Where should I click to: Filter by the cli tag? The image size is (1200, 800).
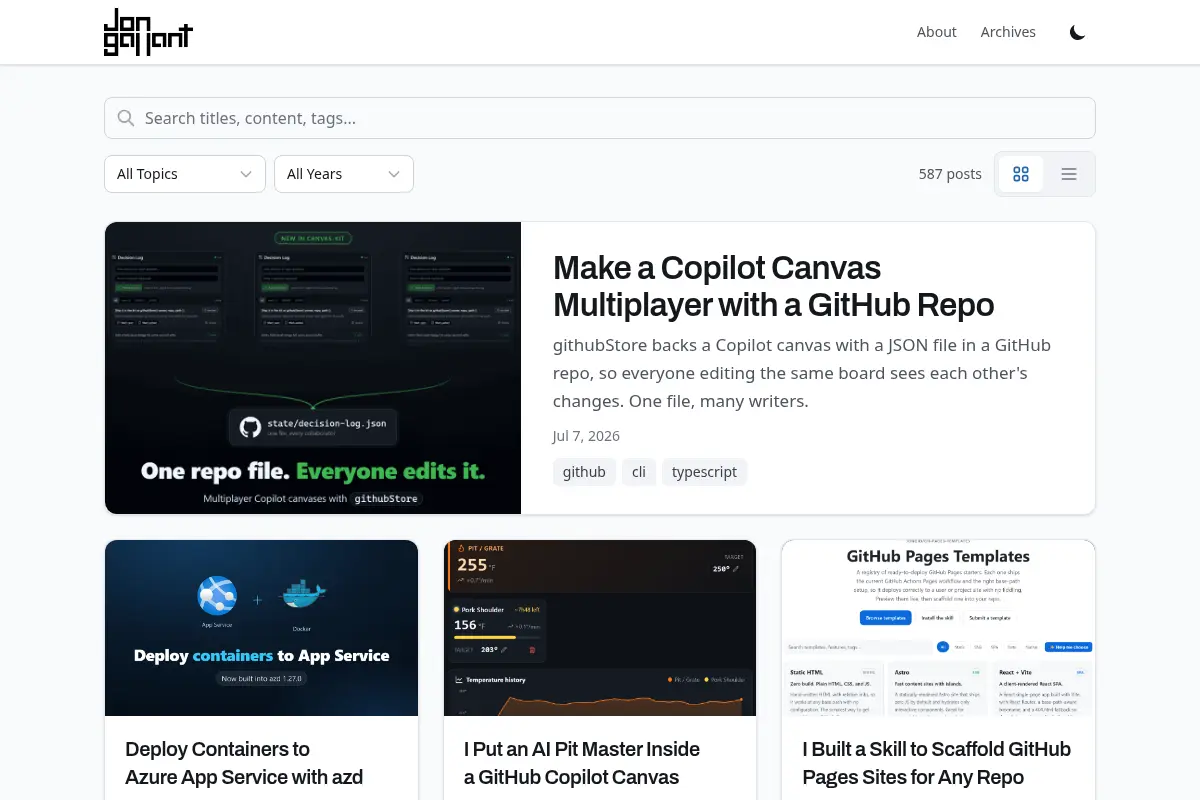pos(639,472)
